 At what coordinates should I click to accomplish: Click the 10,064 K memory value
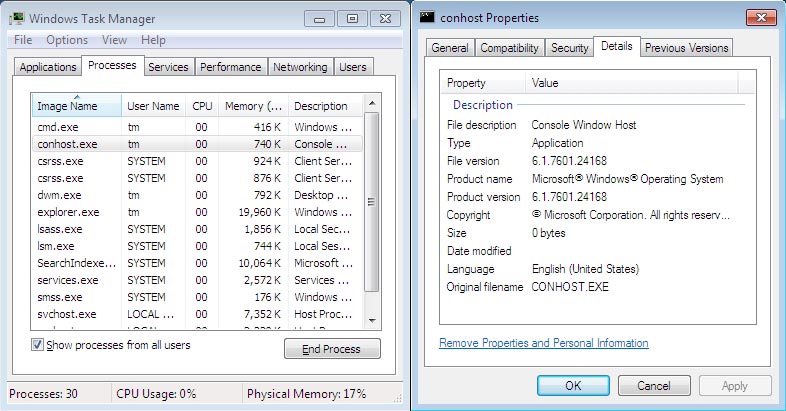click(x=260, y=263)
